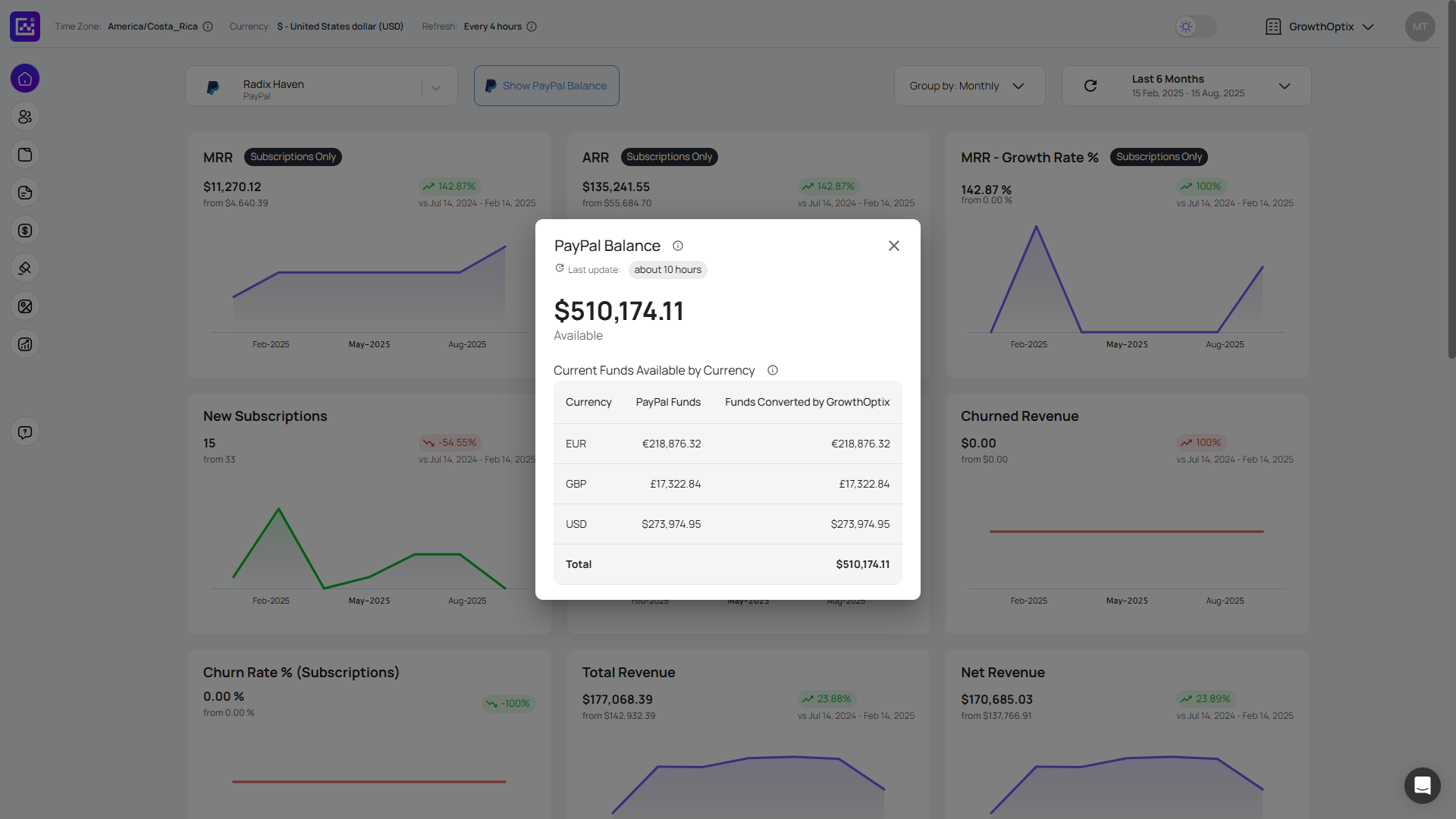1456x819 pixels.
Task: Click the USD currency row label
Action: pyautogui.click(x=576, y=524)
